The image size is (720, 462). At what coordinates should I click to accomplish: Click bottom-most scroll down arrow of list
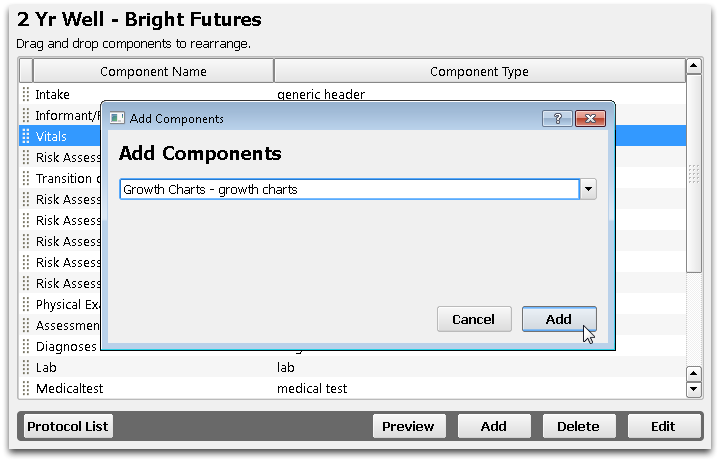[693, 389]
